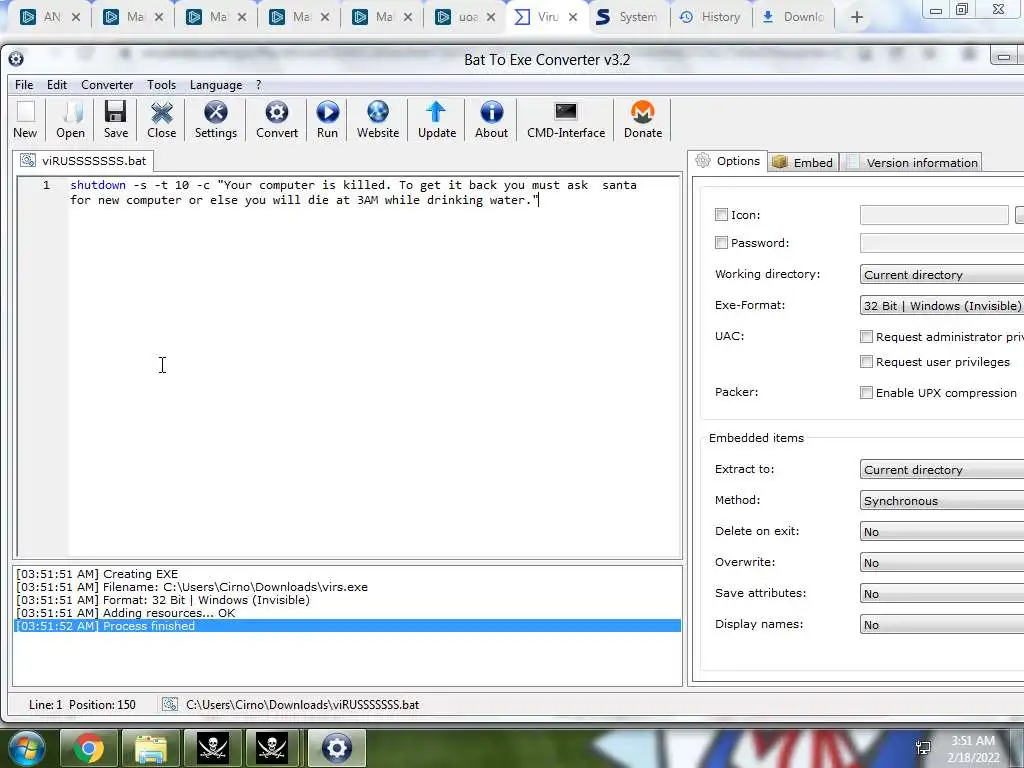Enable UPX compression checkbox
Viewport: 1024px width, 768px height.
point(866,392)
